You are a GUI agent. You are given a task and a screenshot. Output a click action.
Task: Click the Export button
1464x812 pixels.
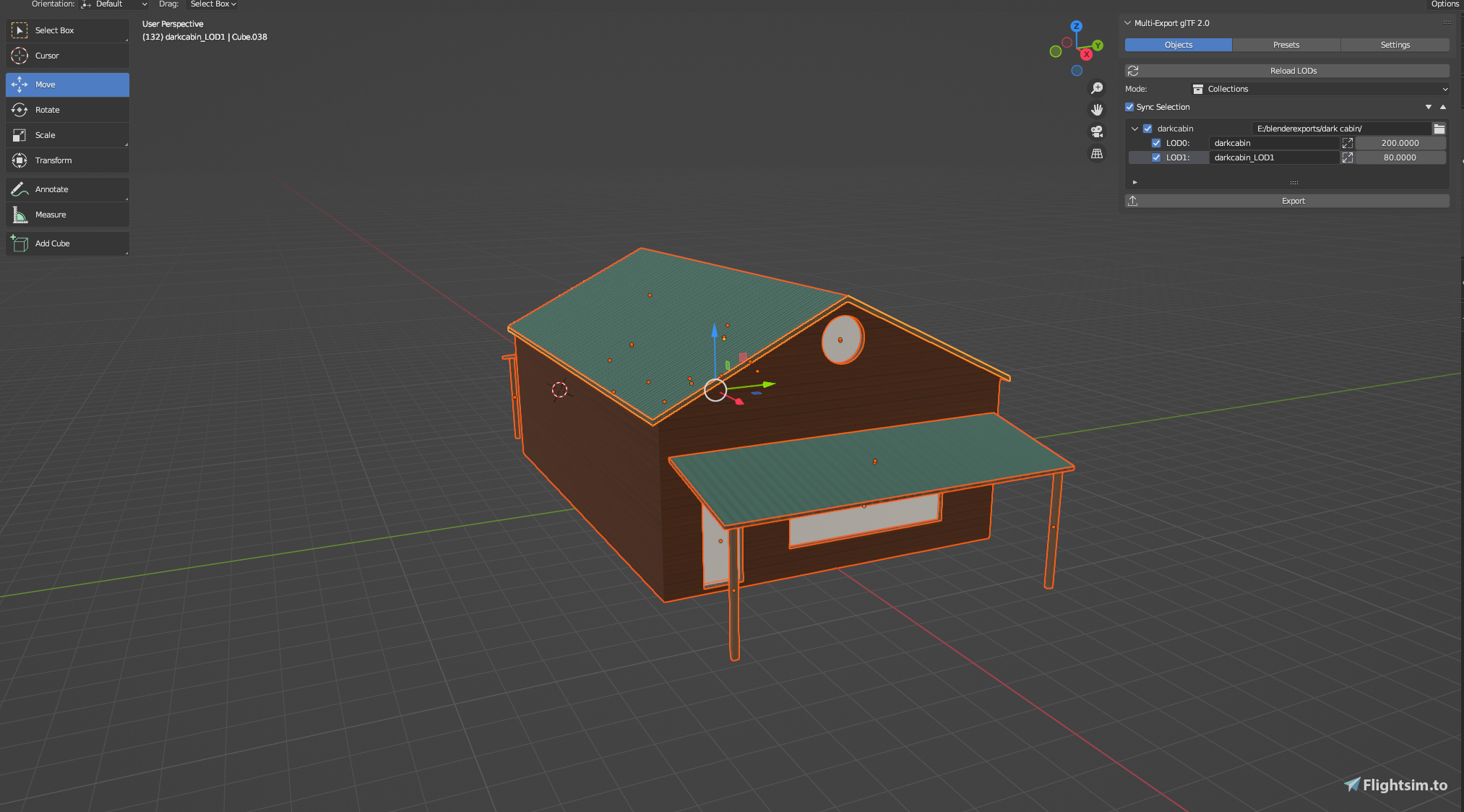tap(1287, 201)
